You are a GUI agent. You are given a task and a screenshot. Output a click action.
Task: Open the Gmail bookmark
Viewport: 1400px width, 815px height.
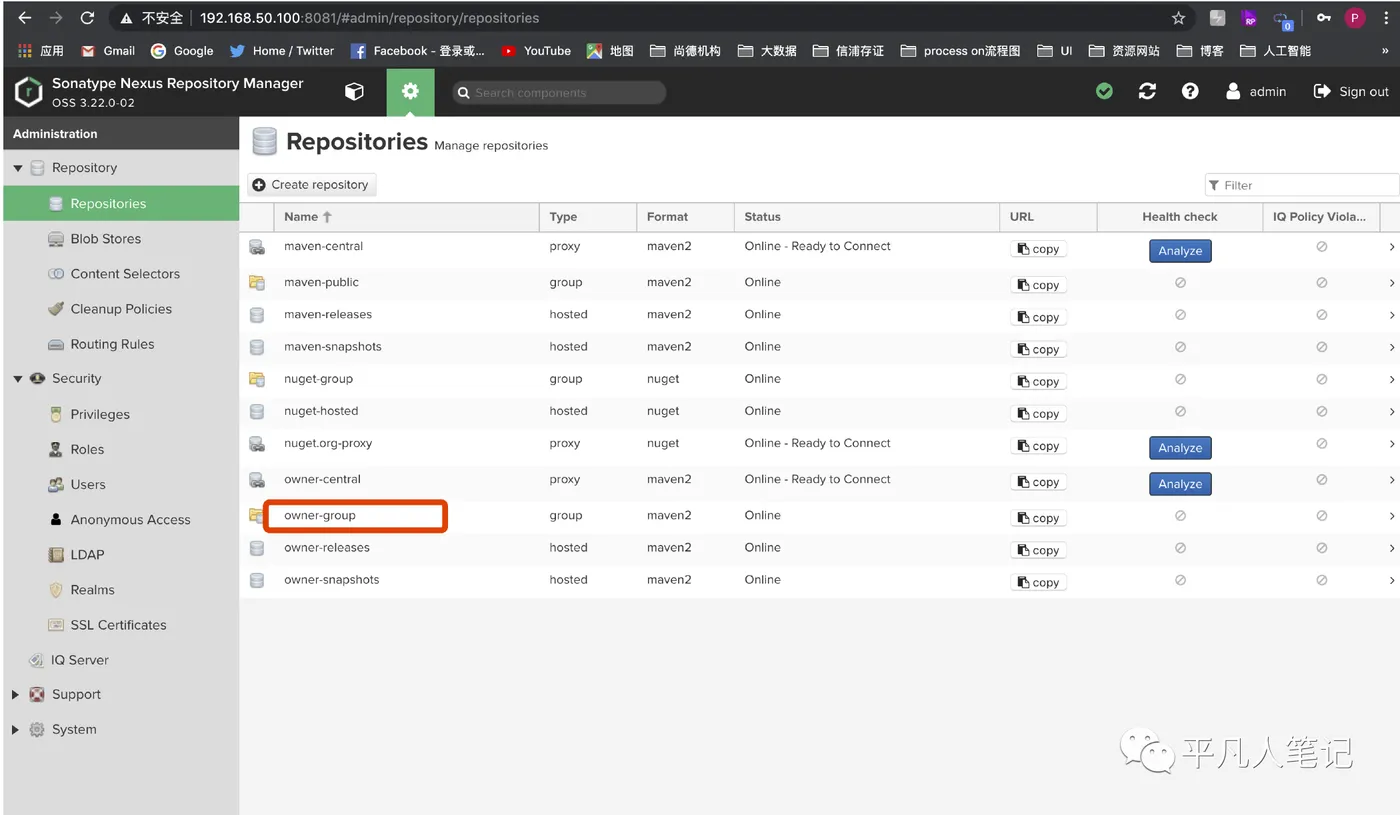pyautogui.click(x=108, y=51)
